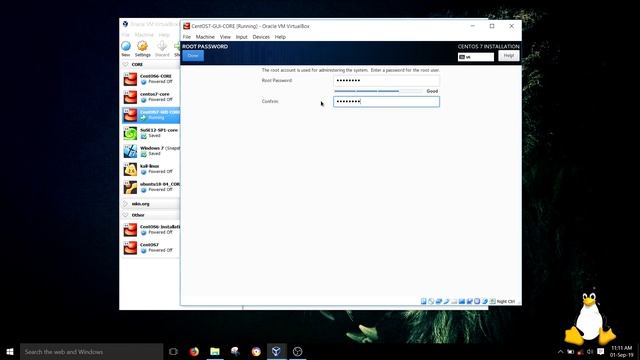Click the battery icon in system tray
Image resolution: width=640 pixels, height=360 pixels.
[571, 352]
